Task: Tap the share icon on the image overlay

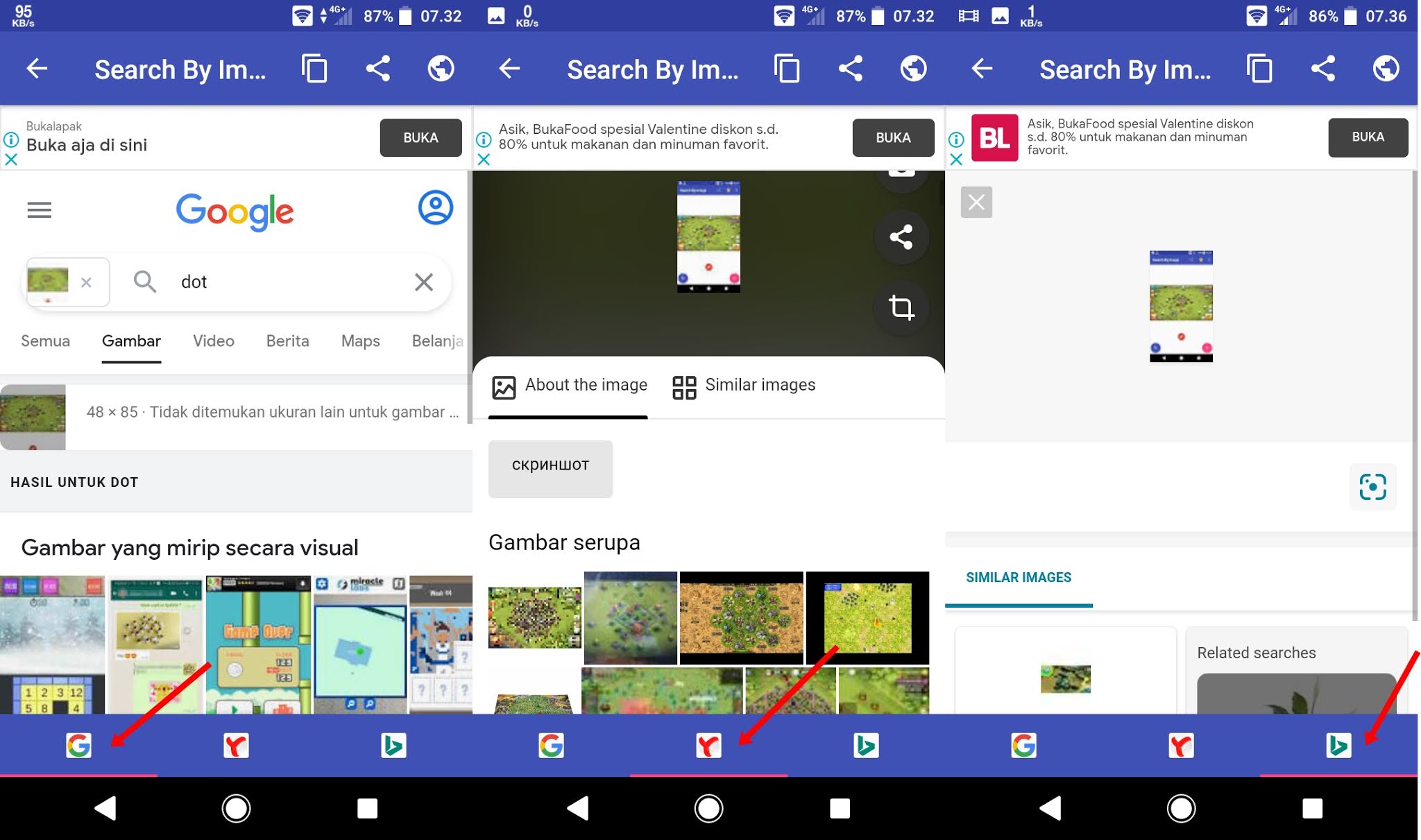Action: (902, 237)
